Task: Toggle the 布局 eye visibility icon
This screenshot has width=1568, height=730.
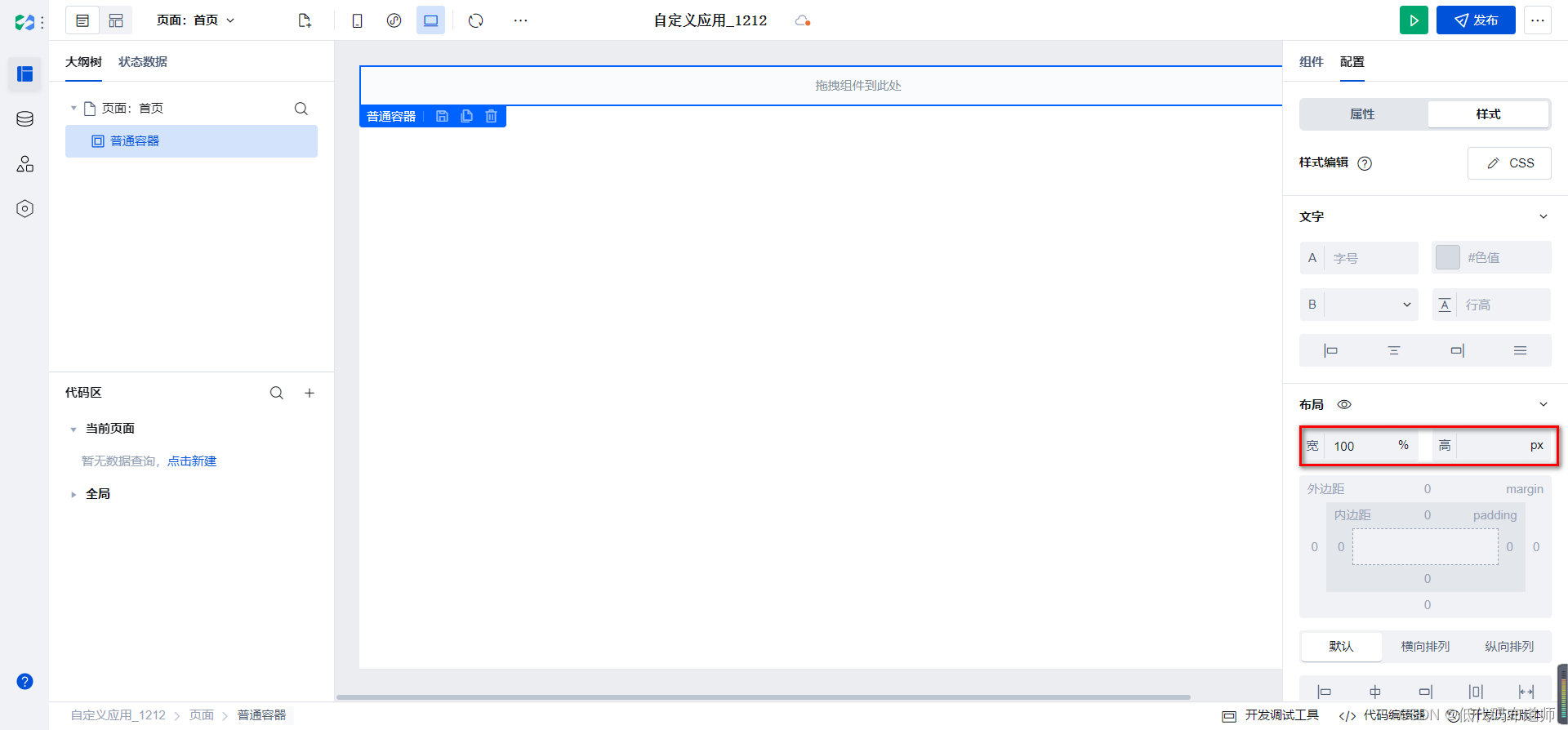Action: point(1344,404)
